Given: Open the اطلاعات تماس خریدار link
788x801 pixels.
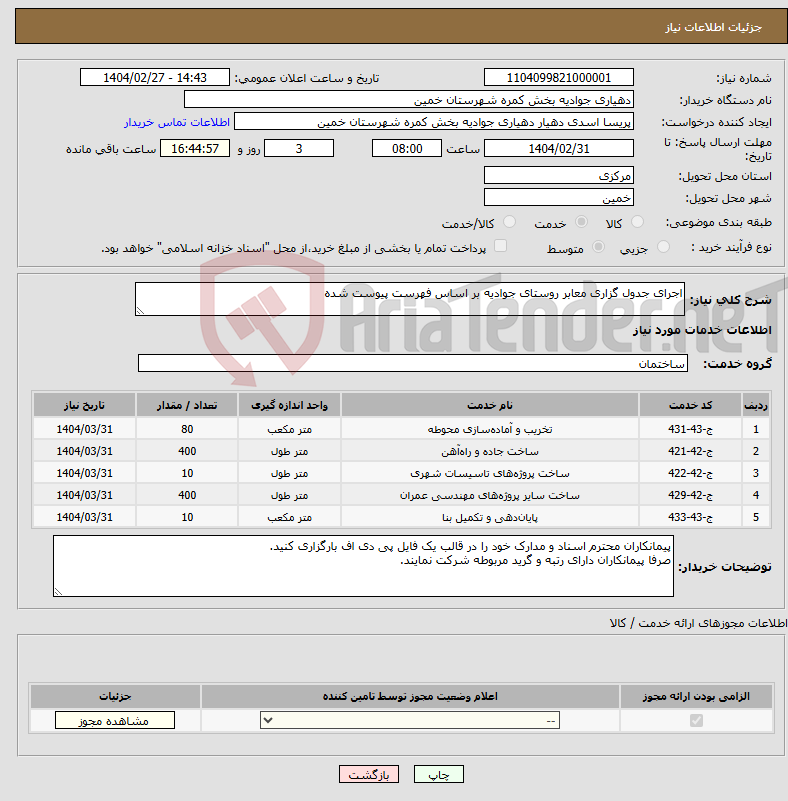Looking at the screenshot, I should 177,123.
